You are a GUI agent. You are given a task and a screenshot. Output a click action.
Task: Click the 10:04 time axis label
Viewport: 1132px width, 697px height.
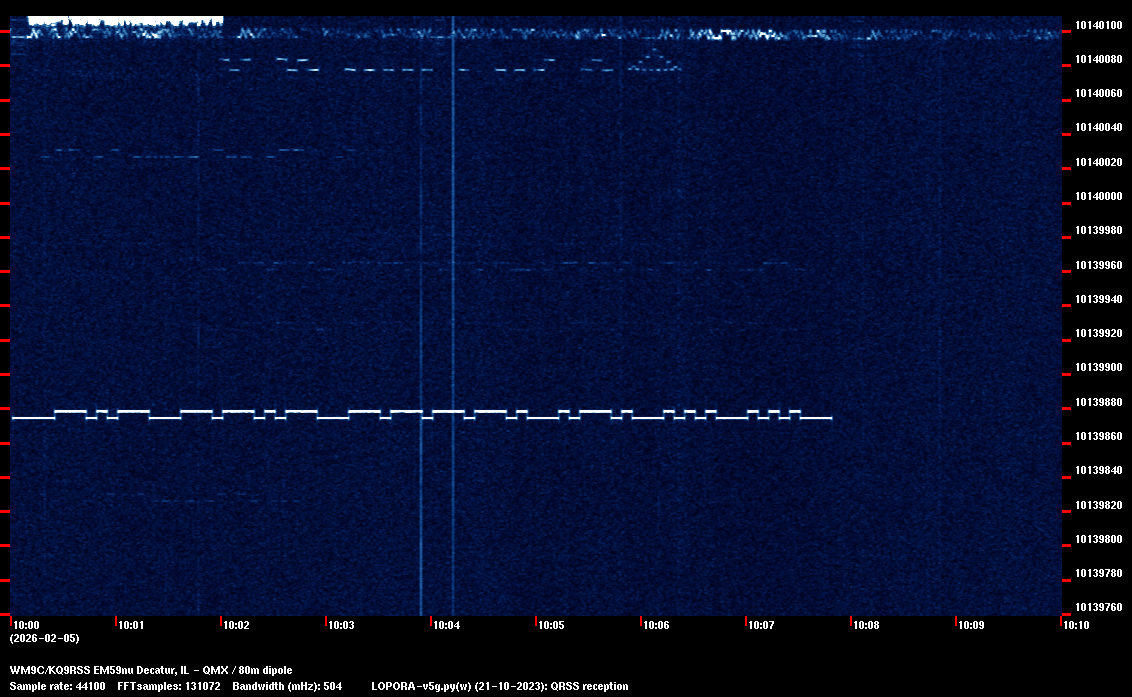click(x=446, y=625)
